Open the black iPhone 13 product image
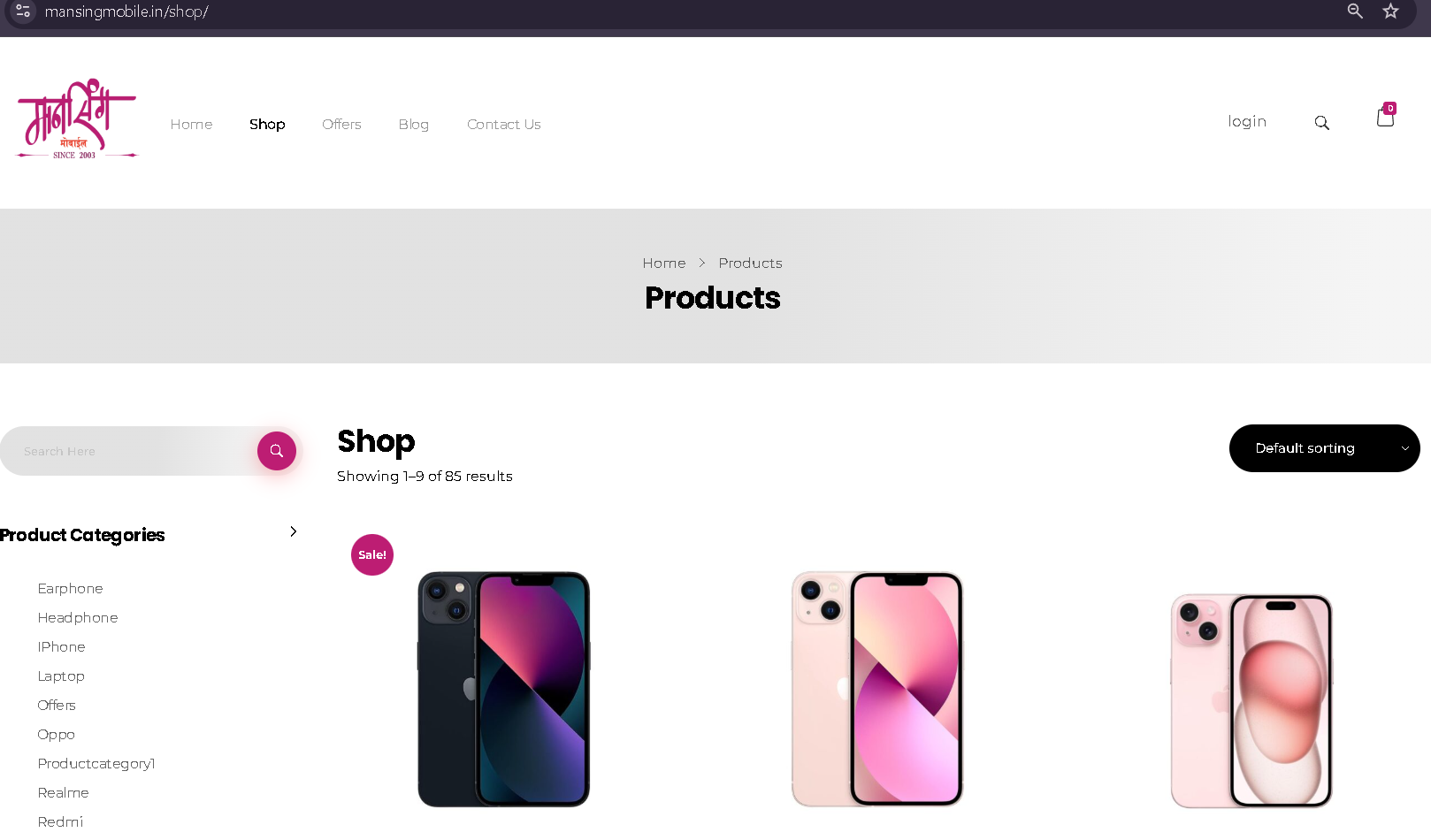This screenshot has height=840, width=1431. [503, 690]
